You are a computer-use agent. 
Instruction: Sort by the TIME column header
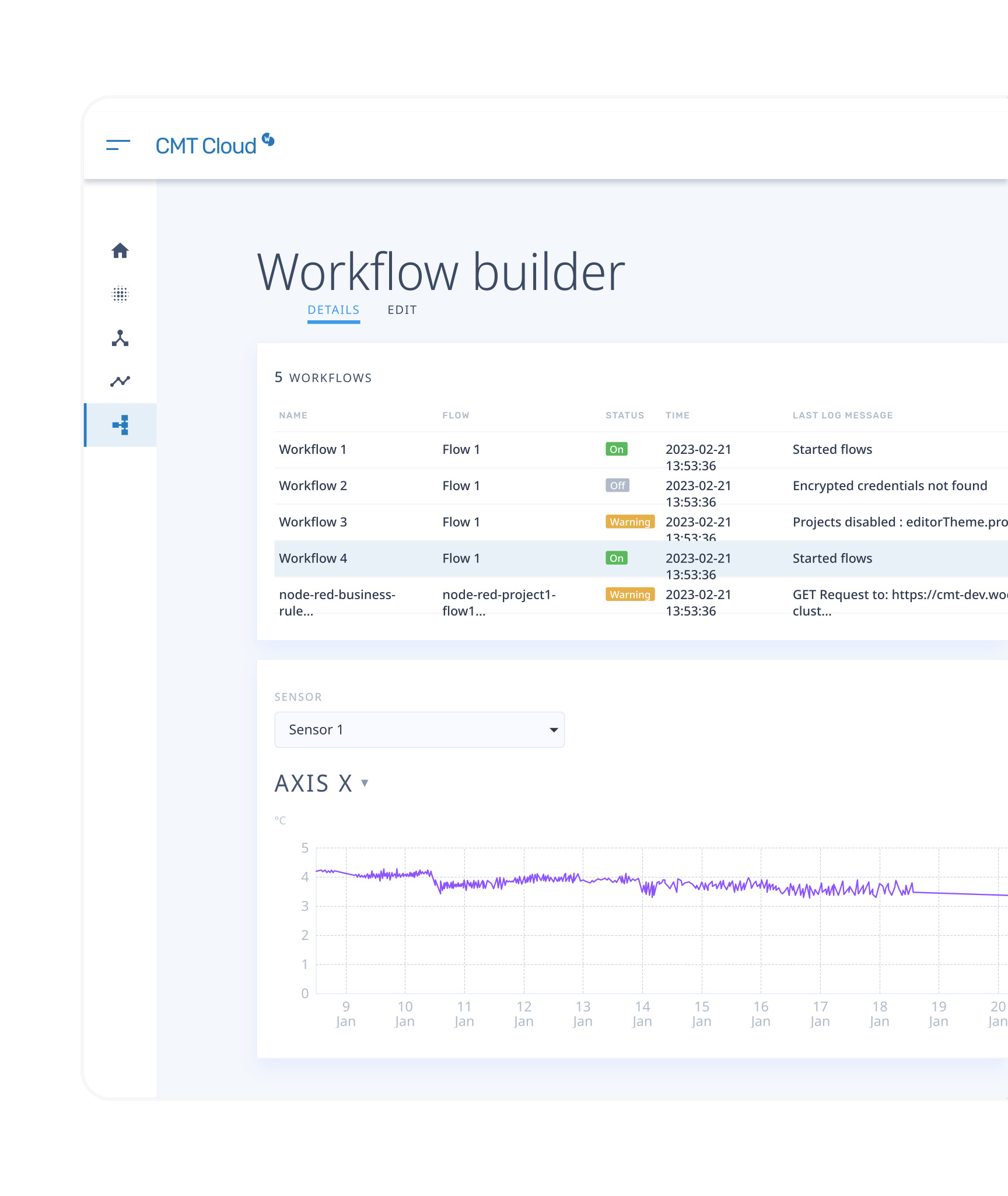[x=678, y=415]
